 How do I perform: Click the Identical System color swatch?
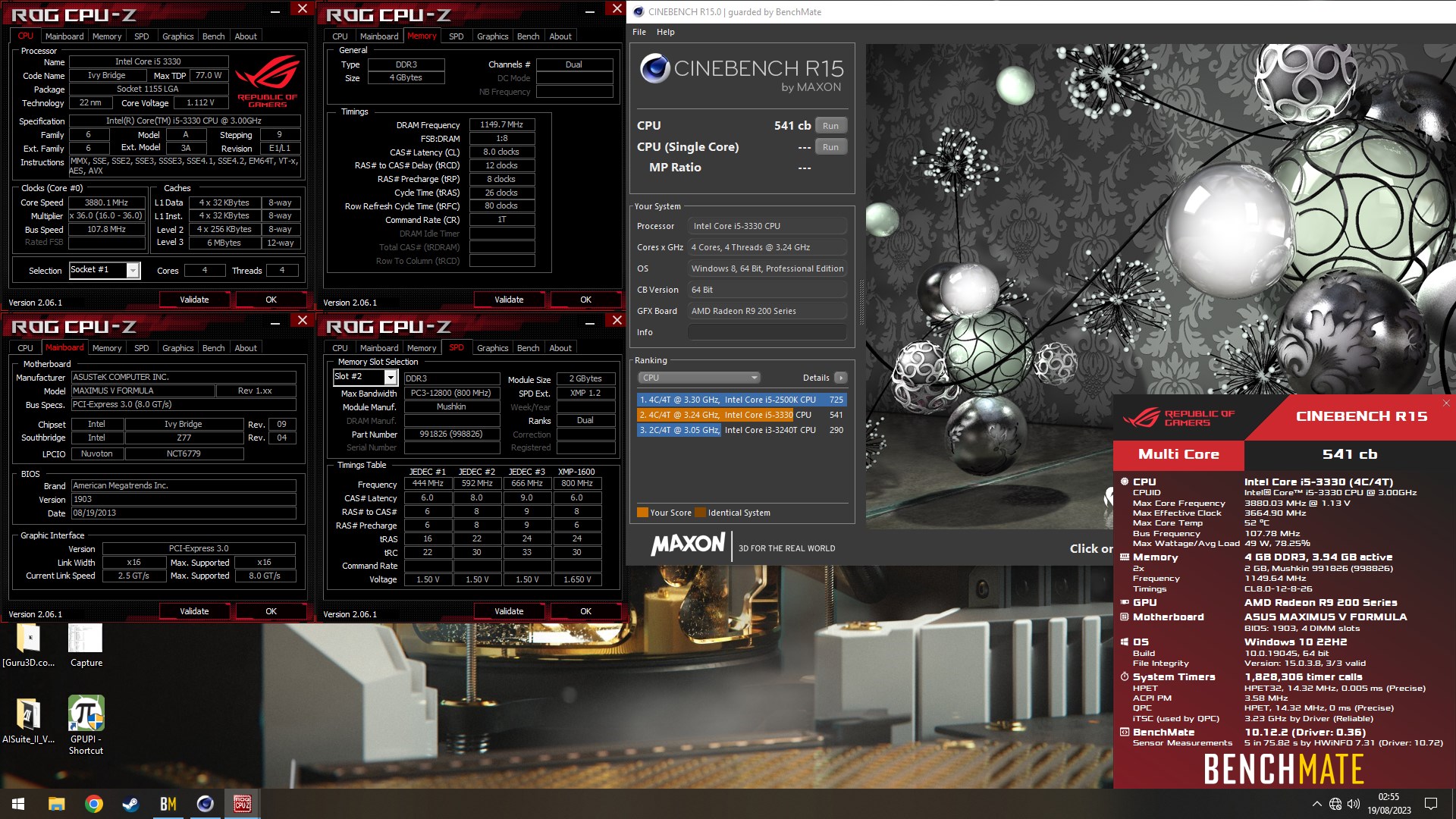click(700, 513)
